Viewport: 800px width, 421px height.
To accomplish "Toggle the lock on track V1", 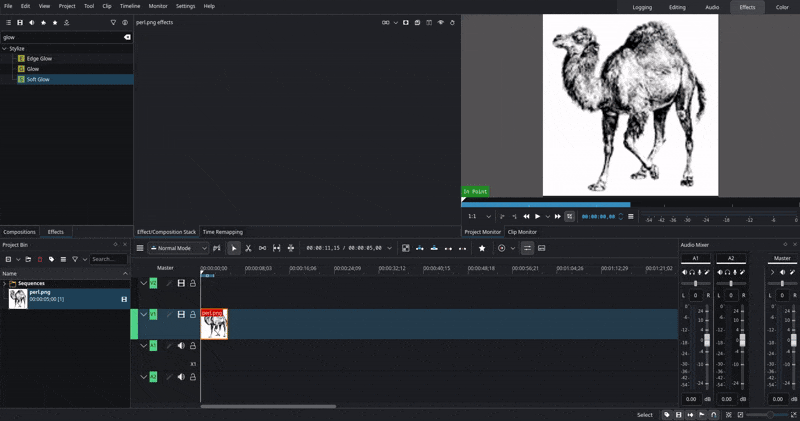I will (x=193, y=314).
